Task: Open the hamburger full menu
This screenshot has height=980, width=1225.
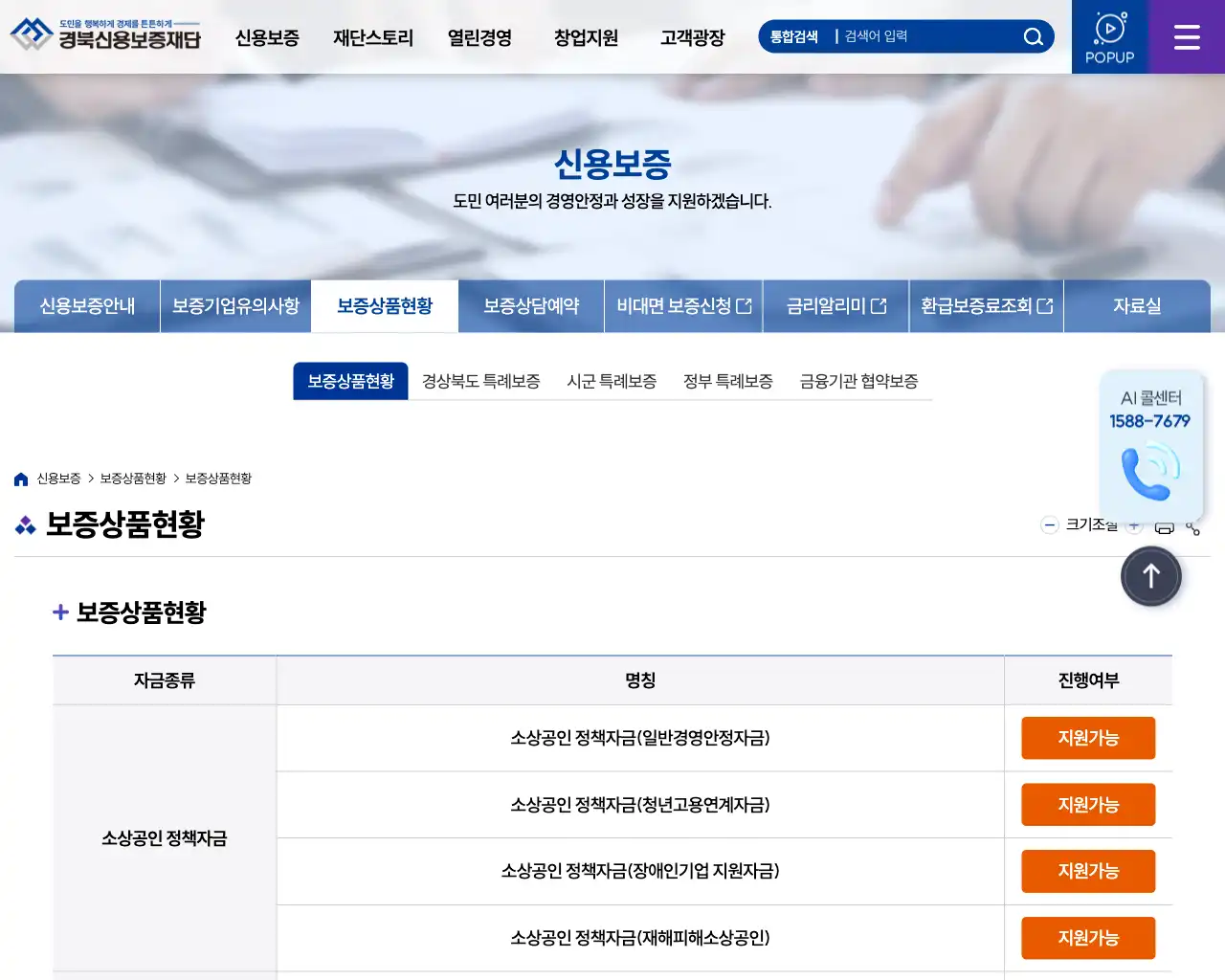Action: 1187,36
